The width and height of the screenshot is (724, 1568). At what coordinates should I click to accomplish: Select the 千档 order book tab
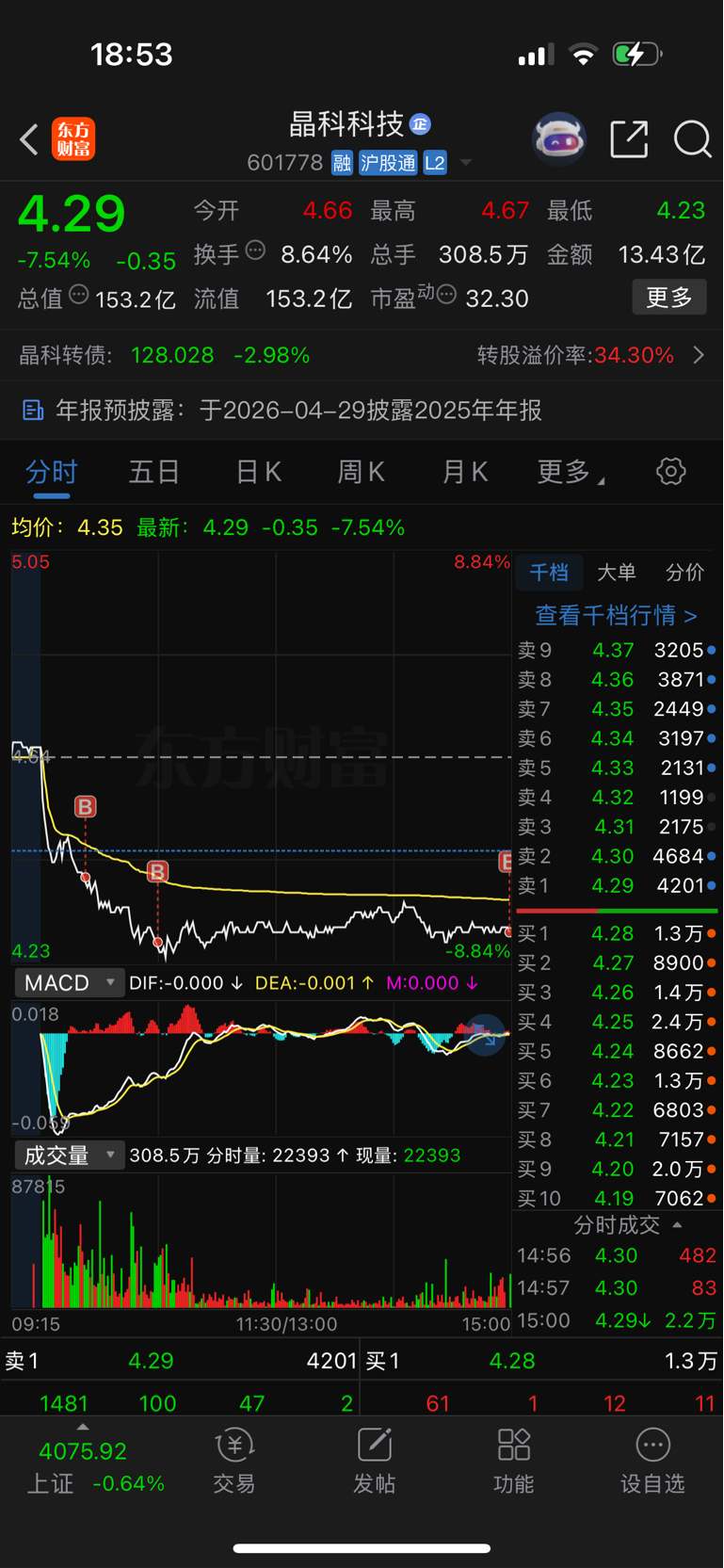[549, 573]
